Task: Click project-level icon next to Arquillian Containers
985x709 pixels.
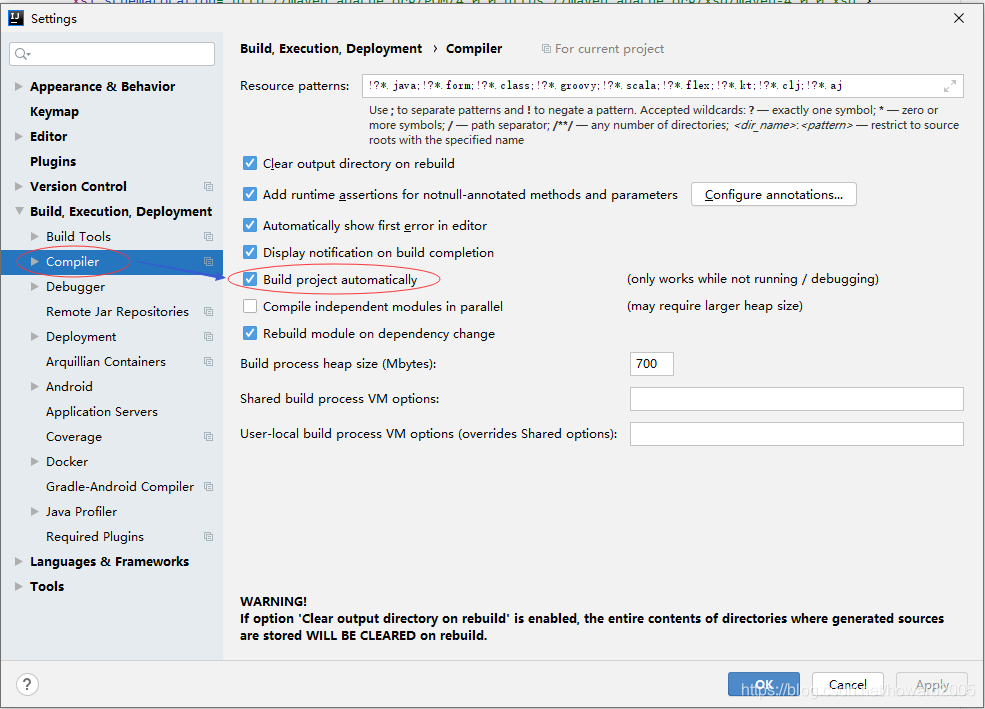Action: pyautogui.click(x=209, y=362)
